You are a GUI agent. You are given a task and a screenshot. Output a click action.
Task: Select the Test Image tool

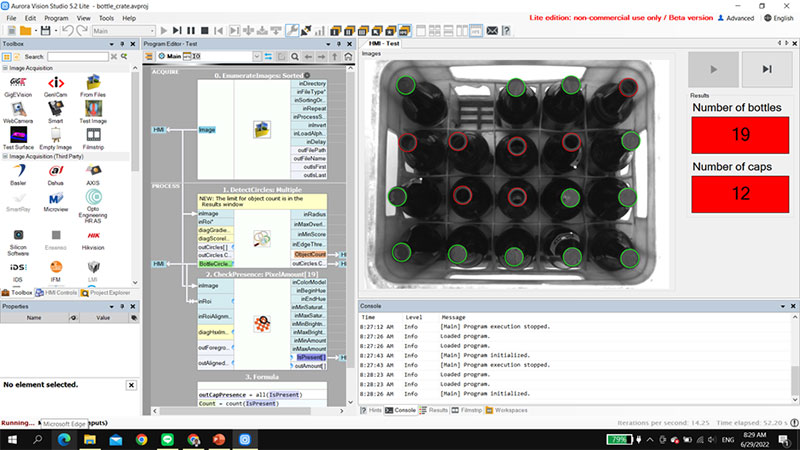(93, 113)
